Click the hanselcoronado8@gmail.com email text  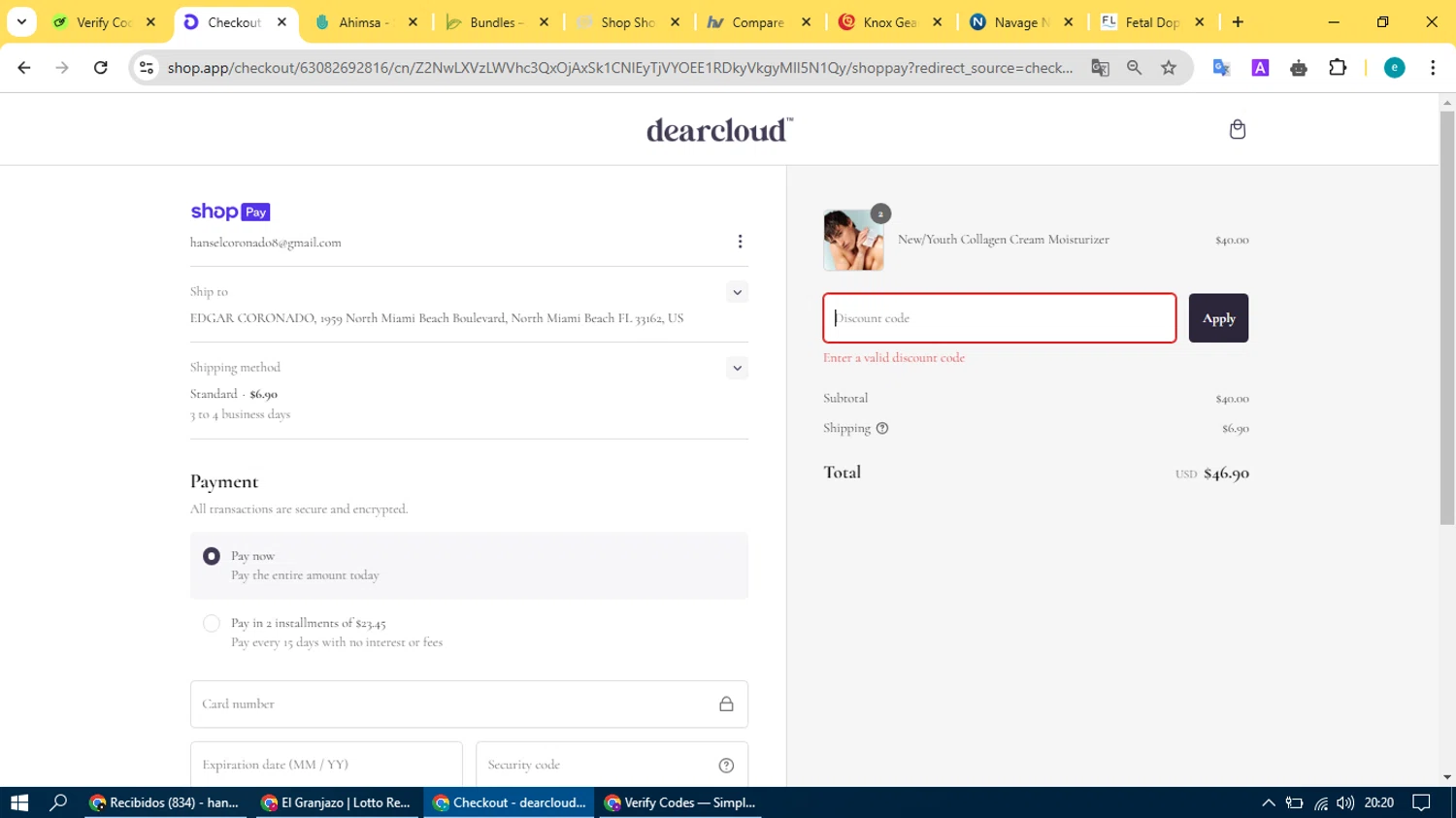point(266,243)
